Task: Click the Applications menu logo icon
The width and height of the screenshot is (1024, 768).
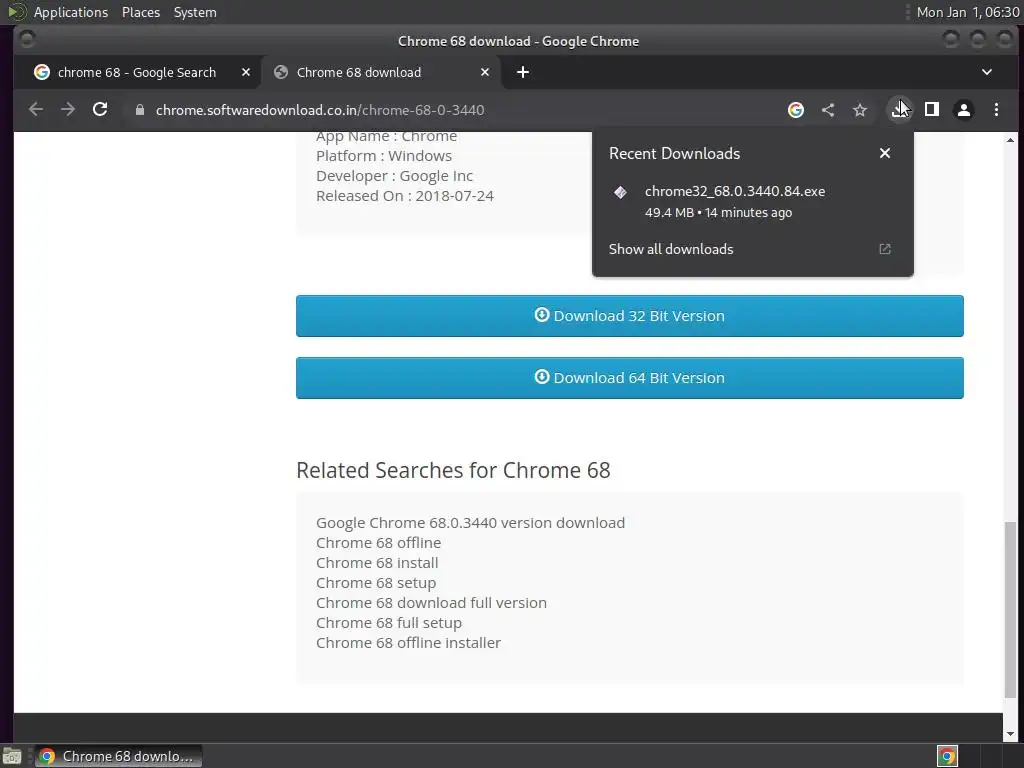Action: 17,12
